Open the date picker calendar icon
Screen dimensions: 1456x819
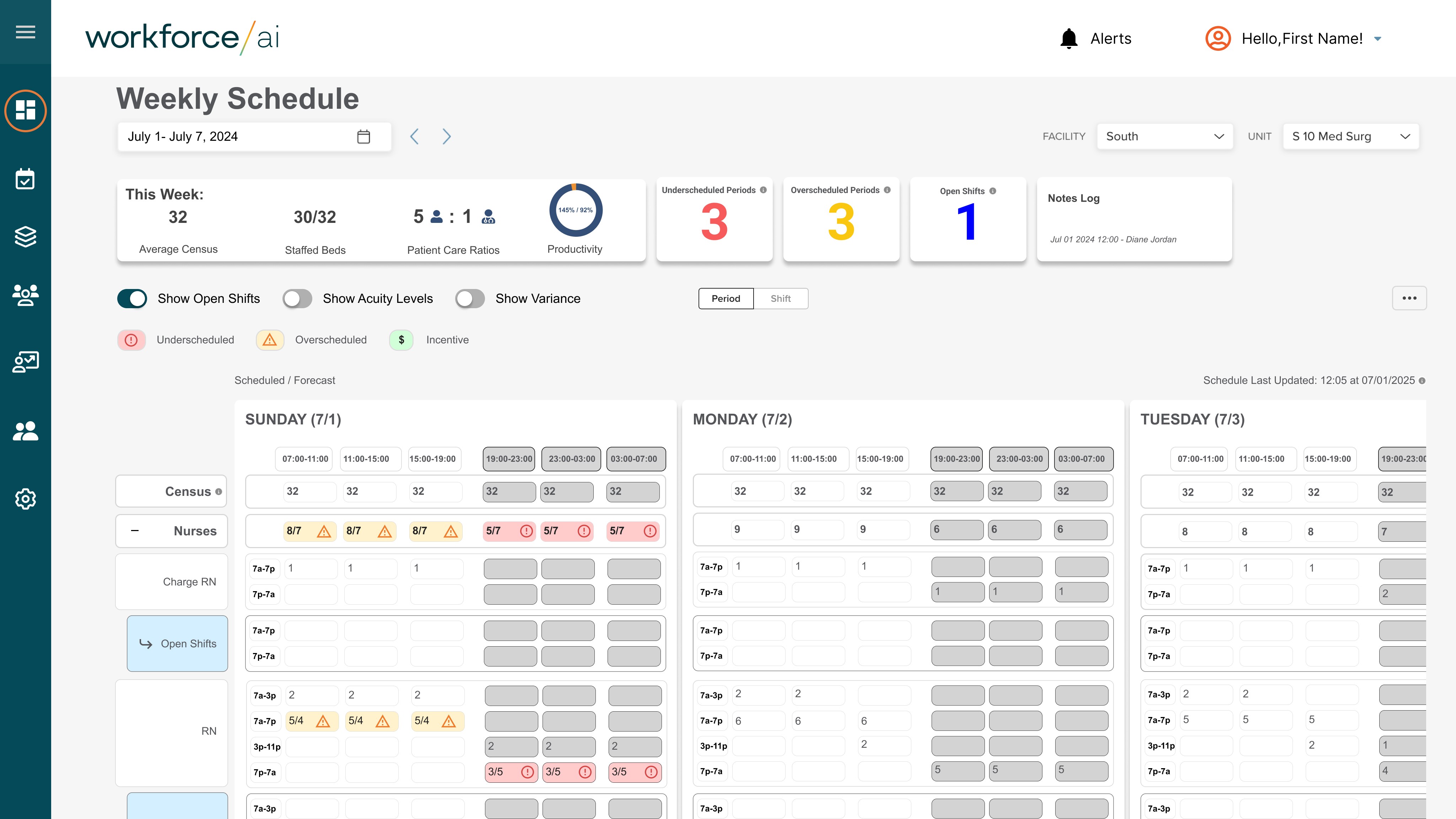point(363,136)
